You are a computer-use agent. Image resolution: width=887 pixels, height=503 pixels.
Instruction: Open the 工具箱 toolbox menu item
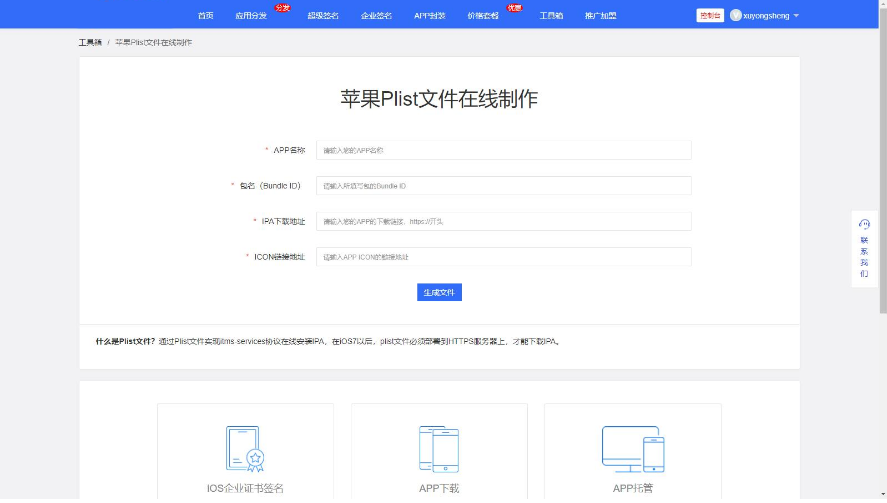coord(551,16)
